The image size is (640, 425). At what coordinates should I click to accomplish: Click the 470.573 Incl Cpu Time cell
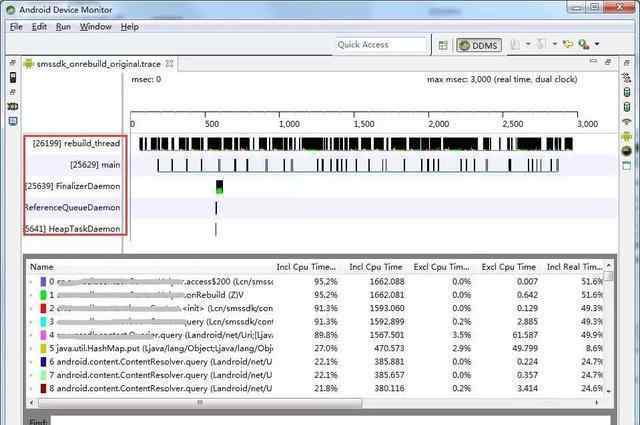coord(389,348)
